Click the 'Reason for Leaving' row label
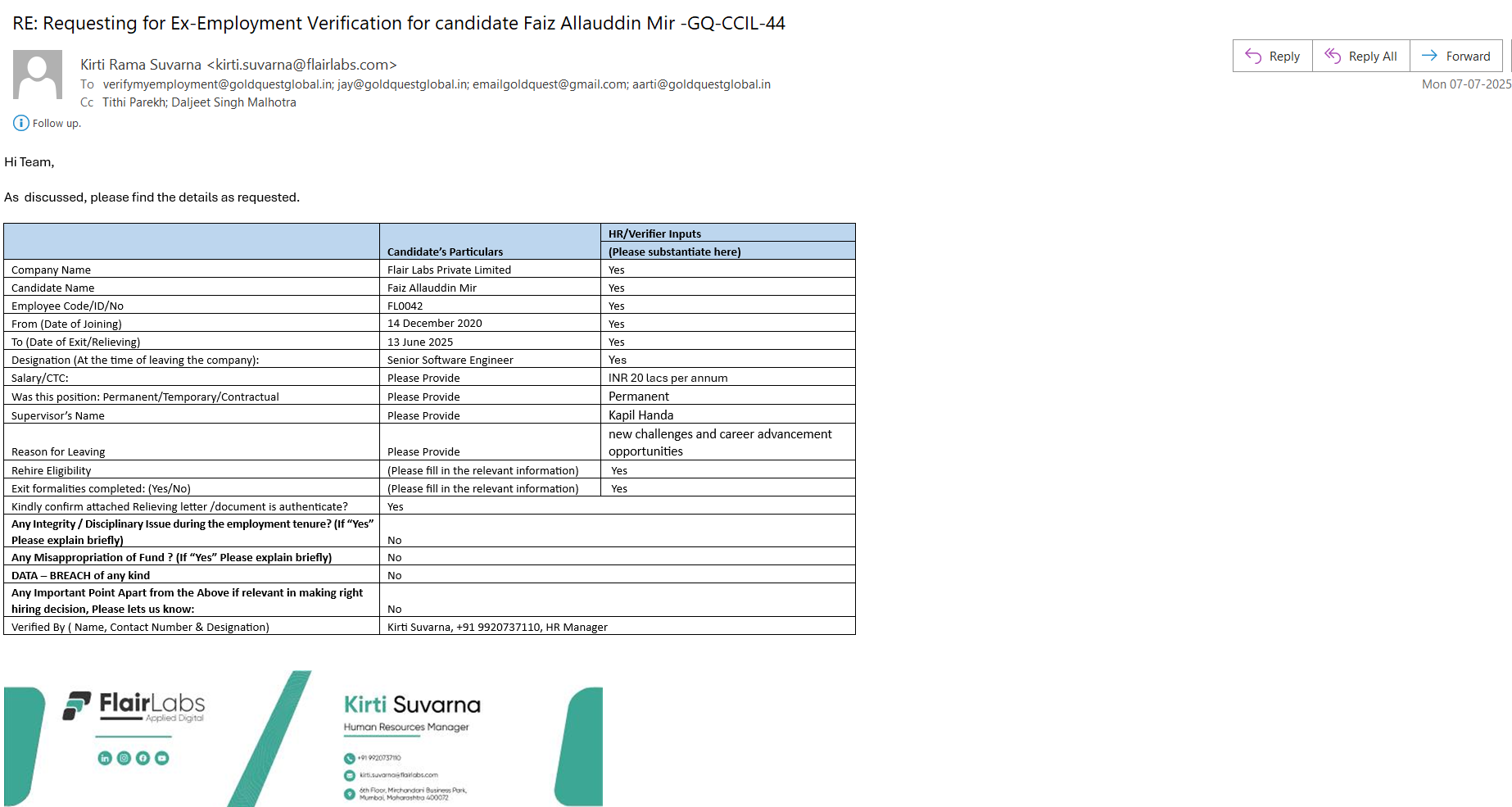The width and height of the screenshot is (1512, 807). [x=58, y=451]
